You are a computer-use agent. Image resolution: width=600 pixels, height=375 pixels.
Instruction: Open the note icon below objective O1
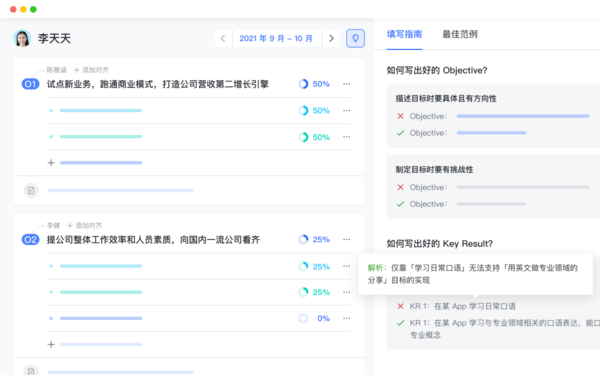[x=31, y=191]
